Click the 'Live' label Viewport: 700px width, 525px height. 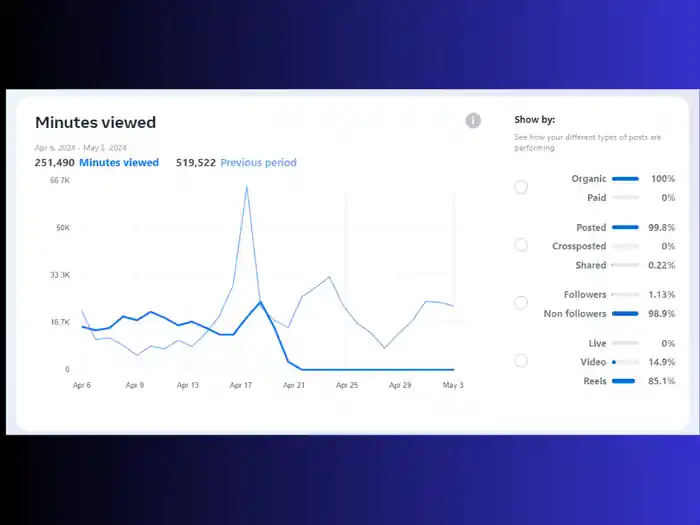[x=597, y=343]
